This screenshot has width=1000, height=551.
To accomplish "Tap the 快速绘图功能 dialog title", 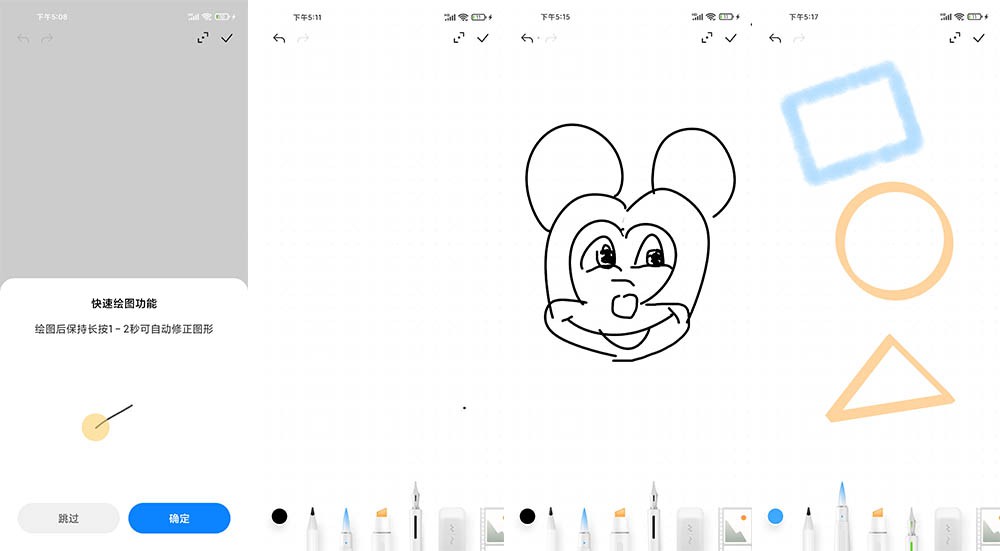I will click(x=124, y=304).
